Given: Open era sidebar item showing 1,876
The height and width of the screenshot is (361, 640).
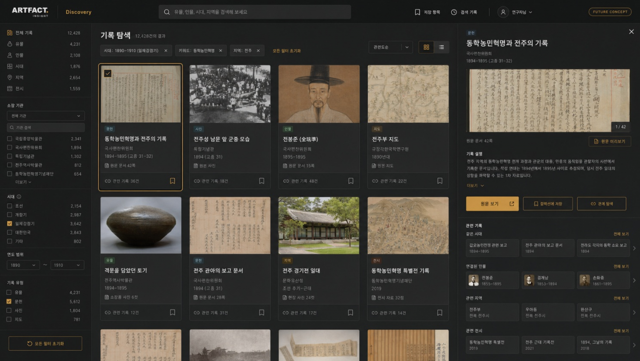Looking at the screenshot, I should (44, 66).
